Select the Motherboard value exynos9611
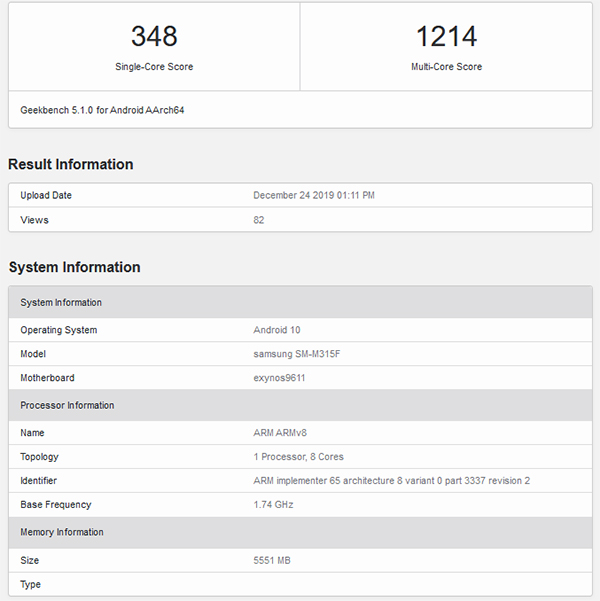Screen dimensions: 600x601 pos(279,378)
